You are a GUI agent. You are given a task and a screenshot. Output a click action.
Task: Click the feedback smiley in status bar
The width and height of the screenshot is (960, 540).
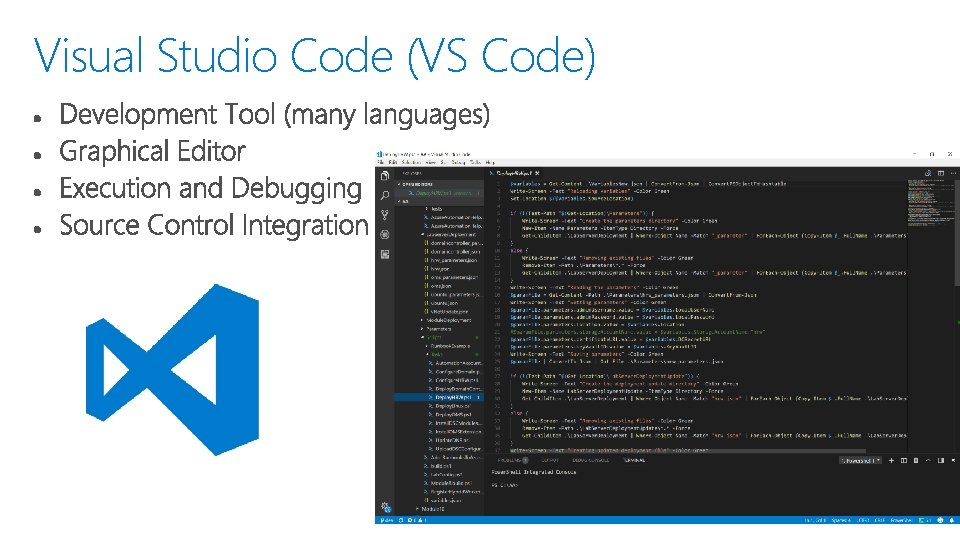tap(940, 520)
